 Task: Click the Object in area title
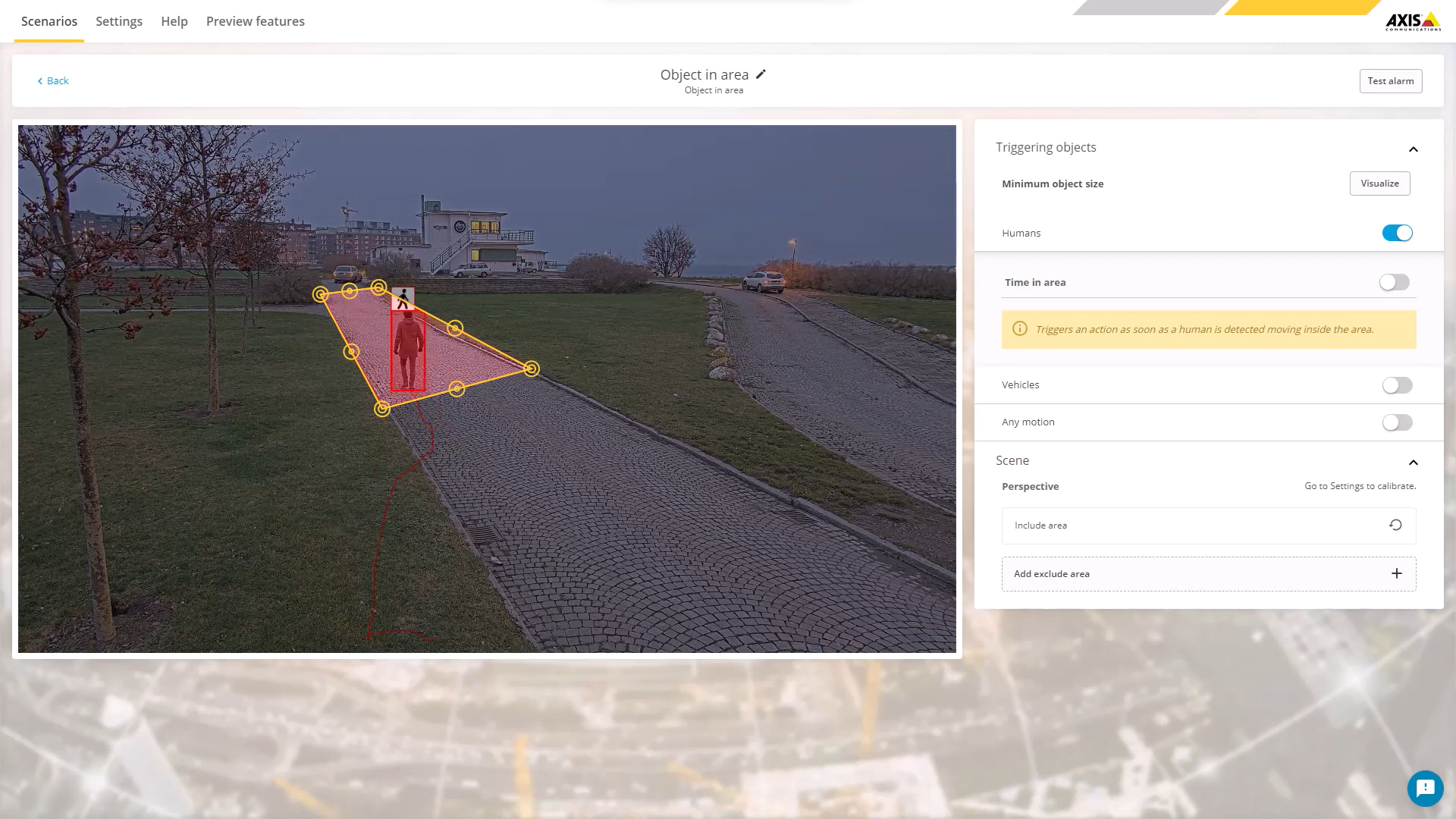(x=704, y=74)
